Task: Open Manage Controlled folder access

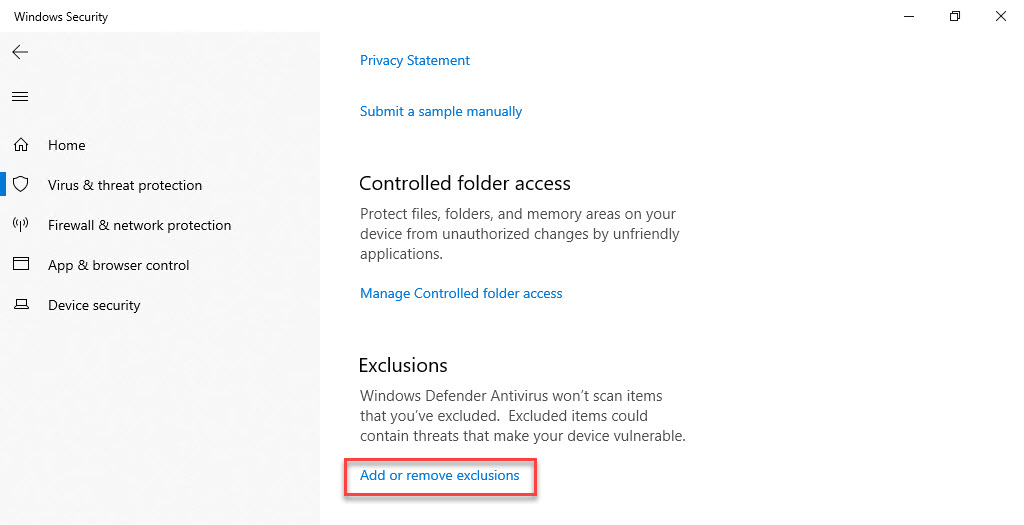Action: click(461, 293)
